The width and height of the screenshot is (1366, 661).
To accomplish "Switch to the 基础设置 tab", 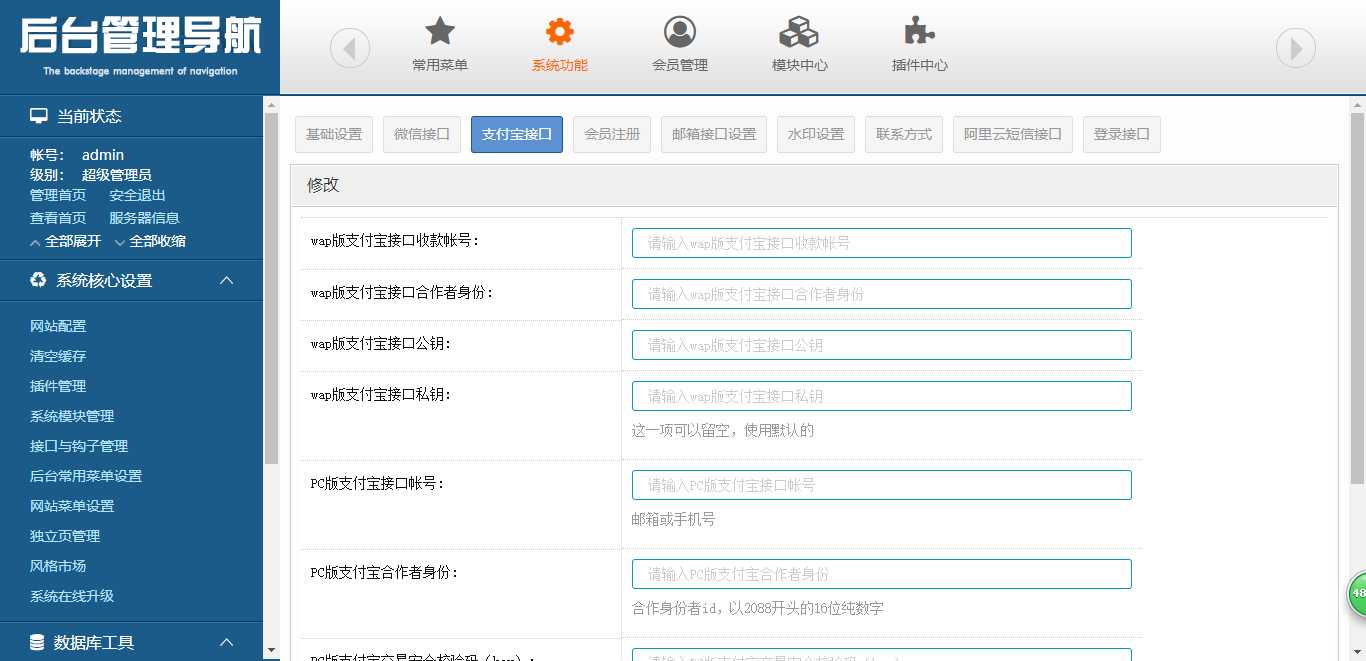I will [x=334, y=134].
